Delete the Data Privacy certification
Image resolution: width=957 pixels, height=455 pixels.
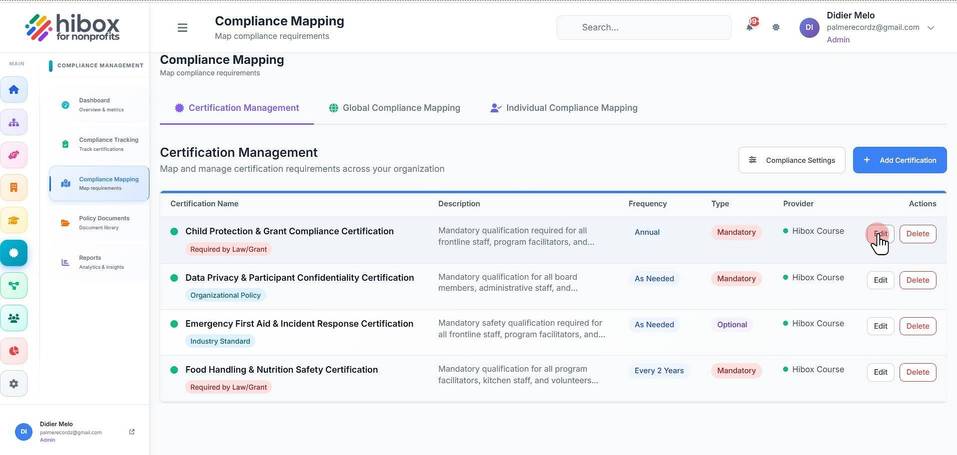[x=917, y=280]
